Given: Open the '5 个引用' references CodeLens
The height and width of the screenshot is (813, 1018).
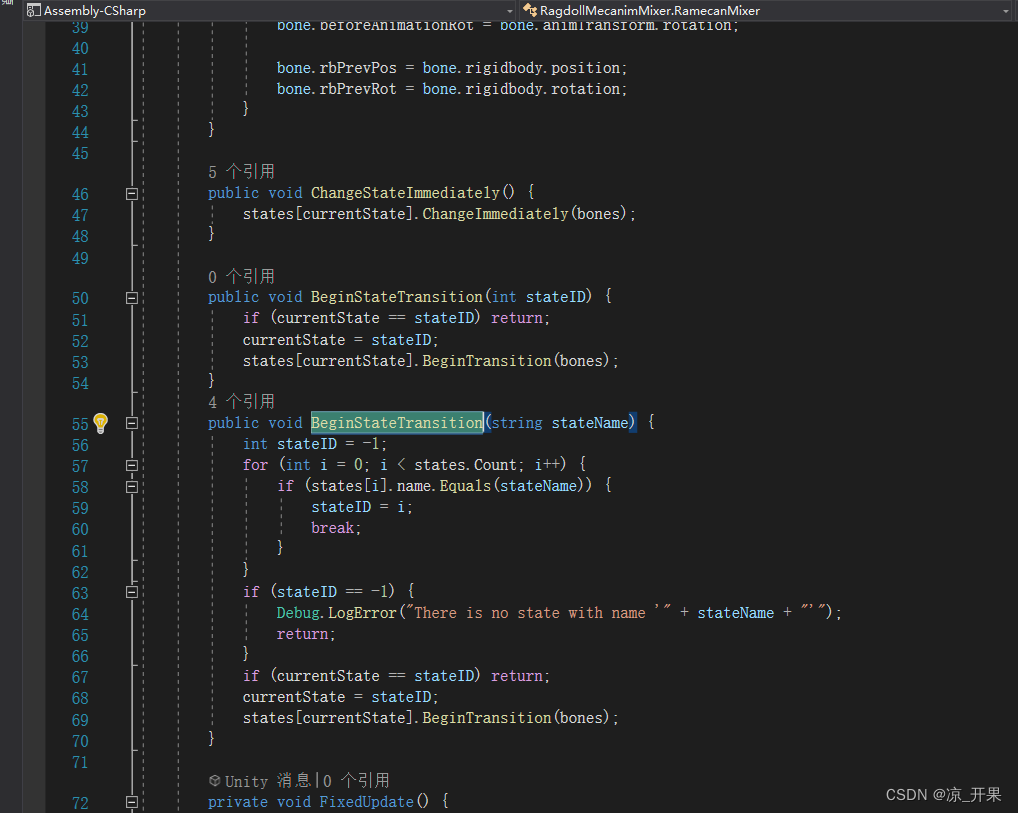Looking at the screenshot, I should click(x=241, y=171).
